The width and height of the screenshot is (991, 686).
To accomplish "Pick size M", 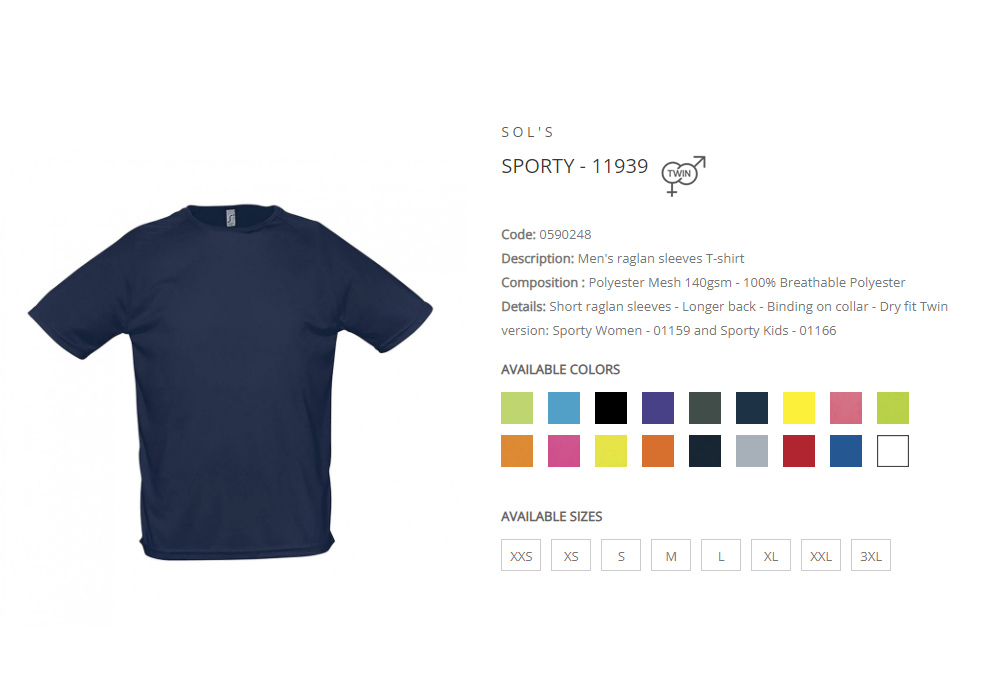I will [x=671, y=555].
